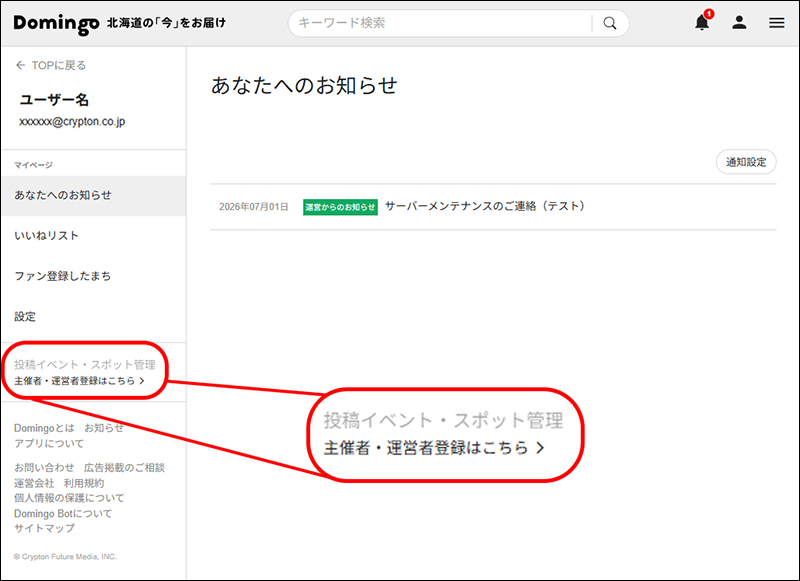Open the 利用規約 footer link
Viewport: 800px width, 581px height.
tap(84, 483)
